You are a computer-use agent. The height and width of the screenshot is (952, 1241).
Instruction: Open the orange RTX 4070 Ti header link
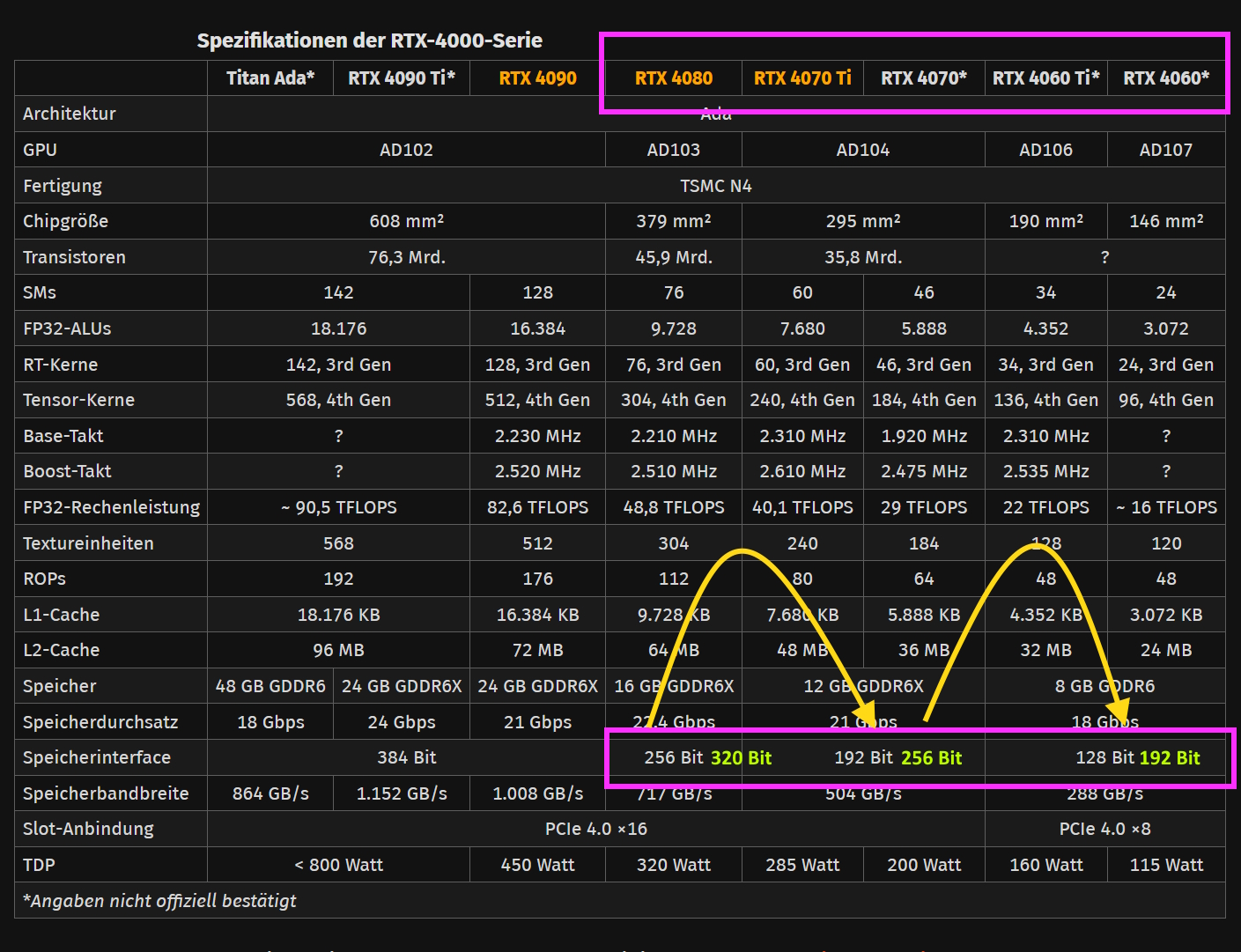pos(802,77)
